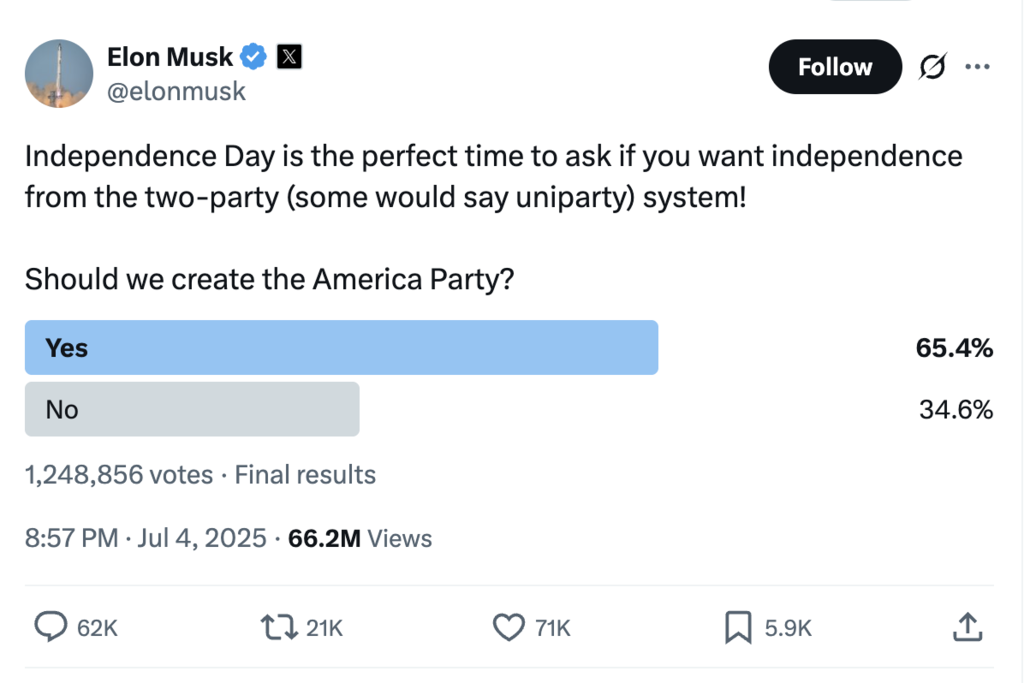Open the Elon Musk display name link

point(169,57)
